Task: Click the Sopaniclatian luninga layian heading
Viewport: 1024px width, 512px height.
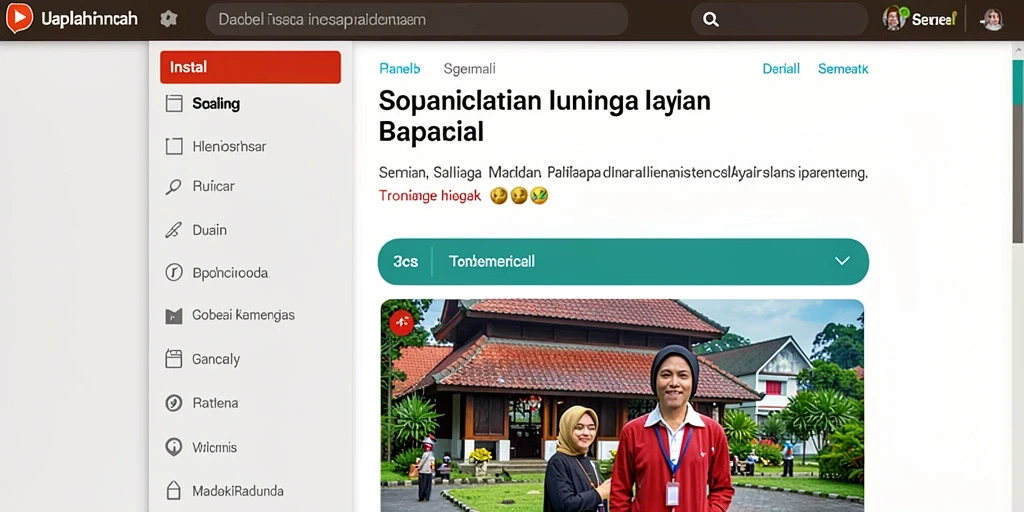Action: pyautogui.click(x=544, y=116)
